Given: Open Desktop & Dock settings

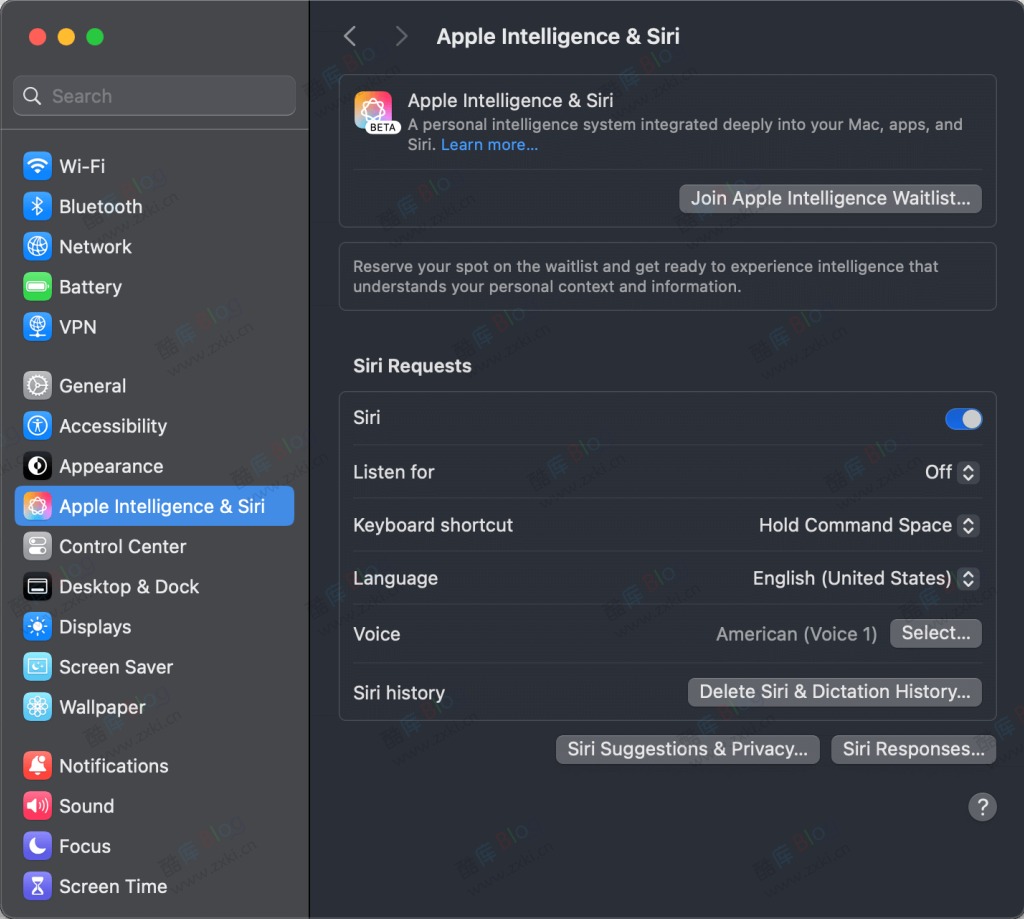Looking at the screenshot, I should [129, 587].
